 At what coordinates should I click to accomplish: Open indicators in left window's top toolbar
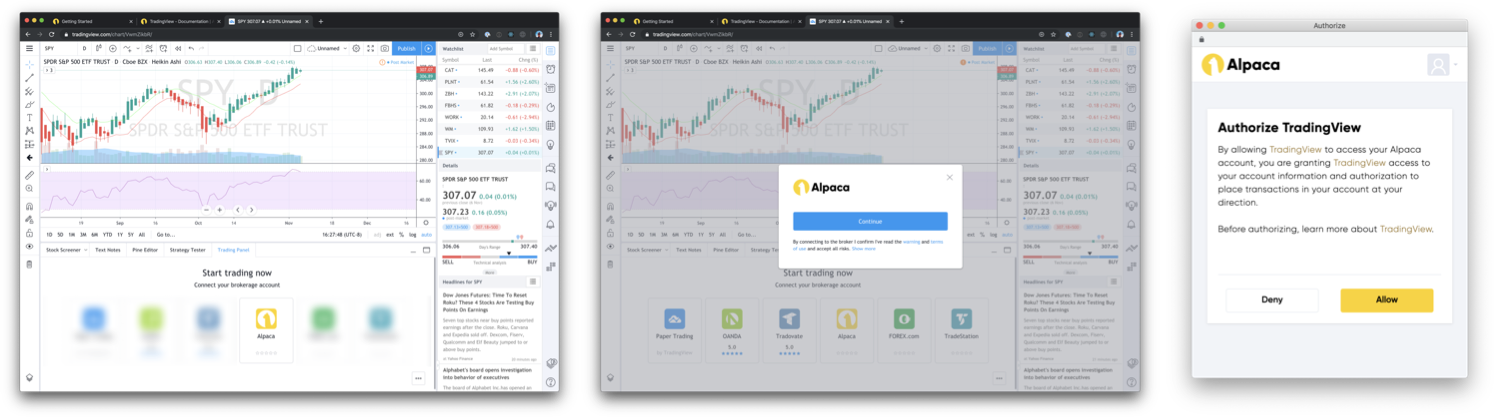pyautogui.click(x=127, y=48)
